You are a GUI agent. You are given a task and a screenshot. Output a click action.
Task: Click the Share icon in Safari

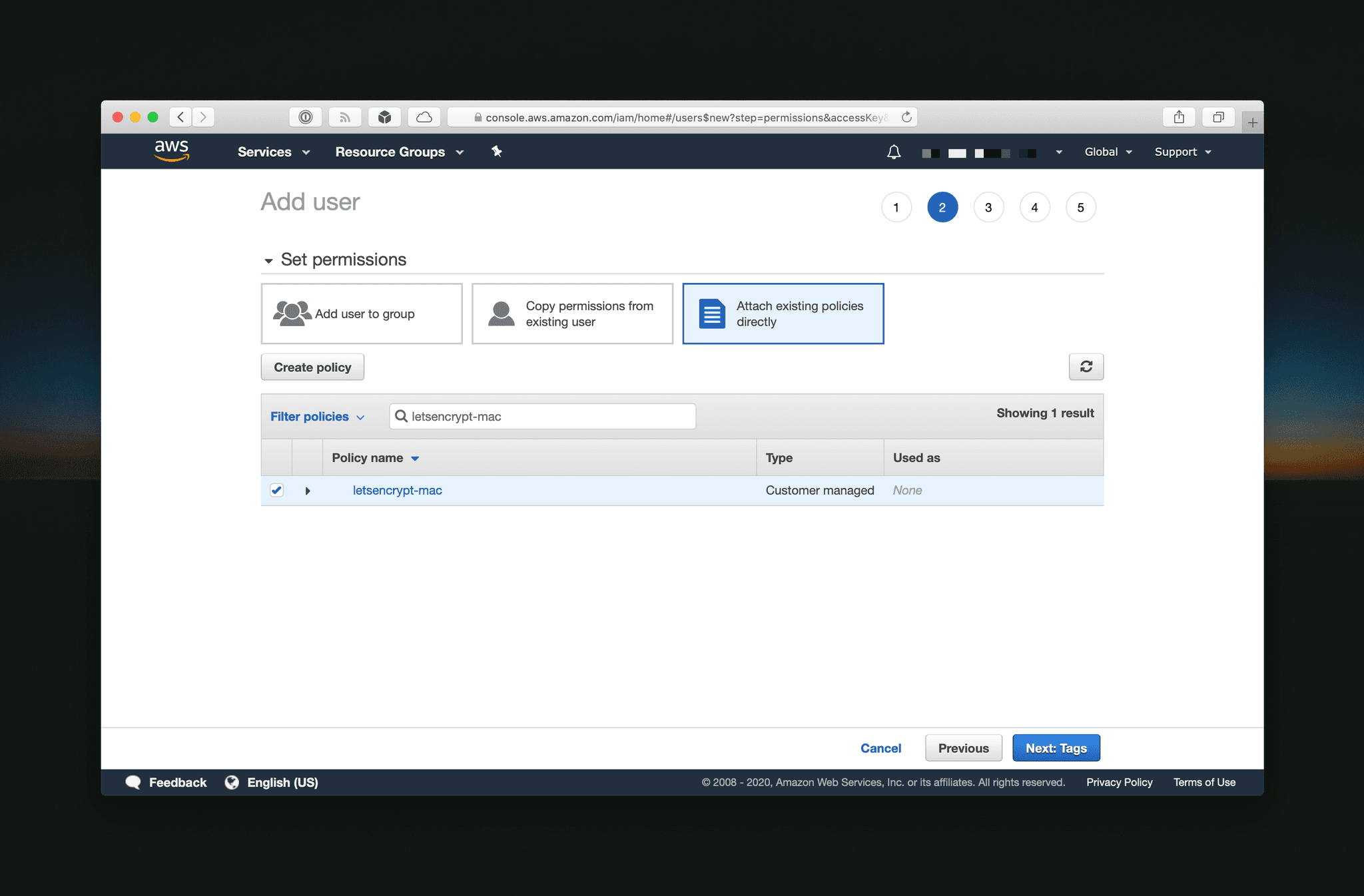(x=1179, y=116)
